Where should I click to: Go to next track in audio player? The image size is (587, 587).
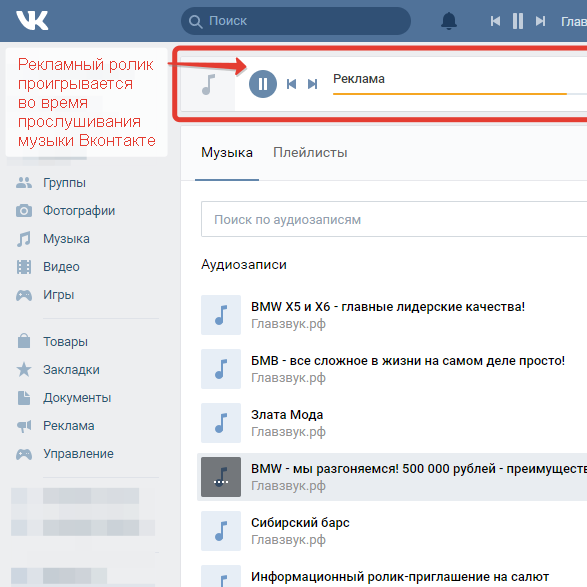[x=313, y=84]
